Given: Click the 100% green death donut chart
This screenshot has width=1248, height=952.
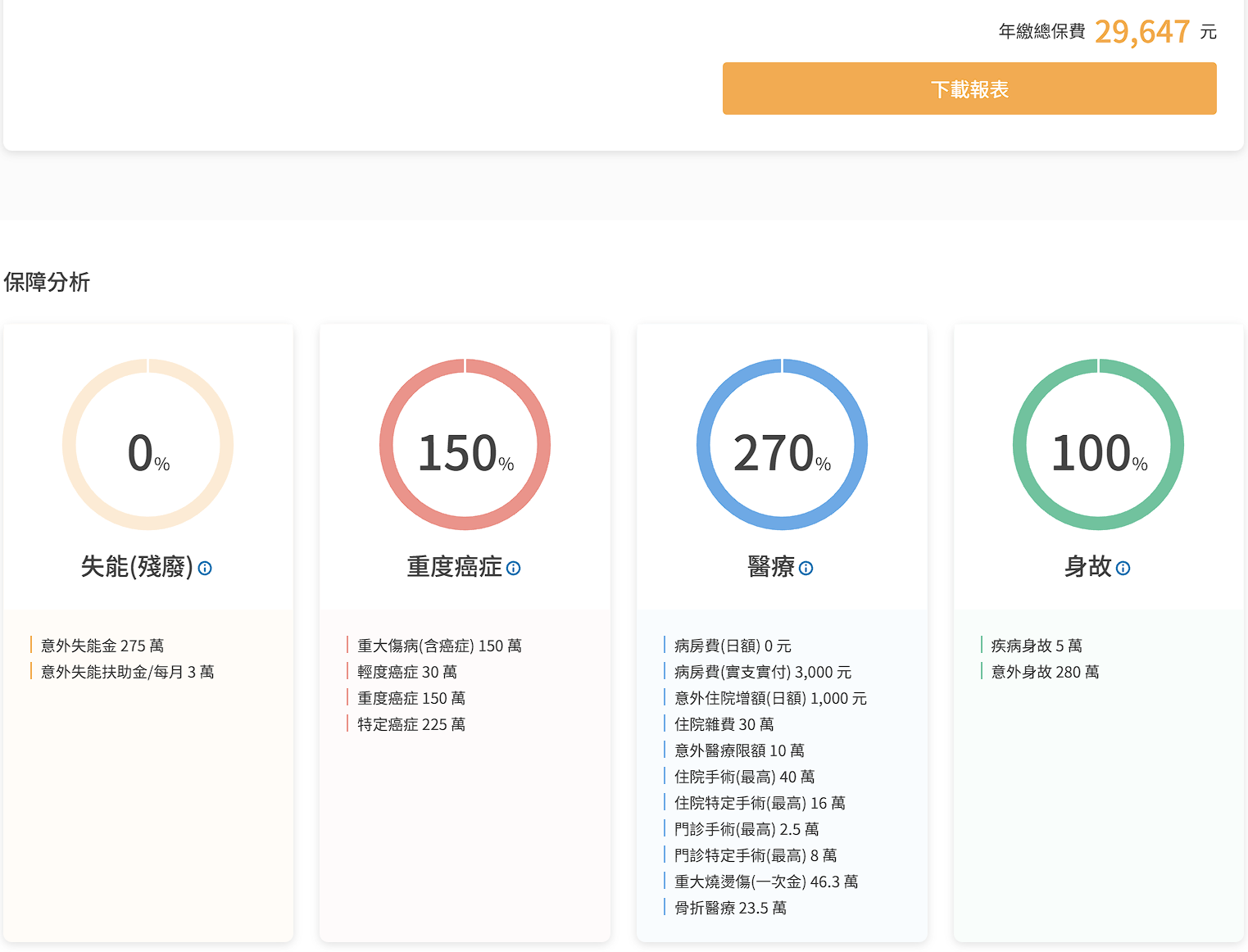Looking at the screenshot, I should [1099, 445].
